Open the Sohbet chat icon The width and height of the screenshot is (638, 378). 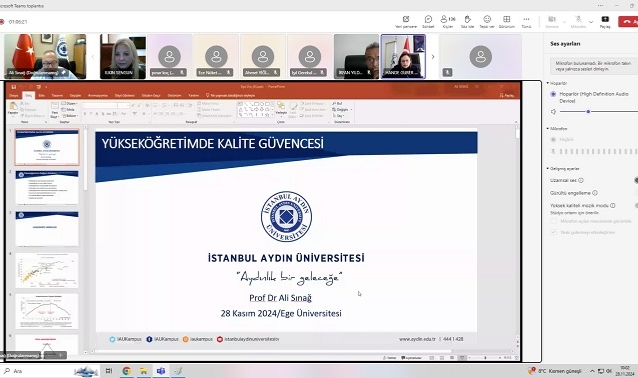click(428, 19)
